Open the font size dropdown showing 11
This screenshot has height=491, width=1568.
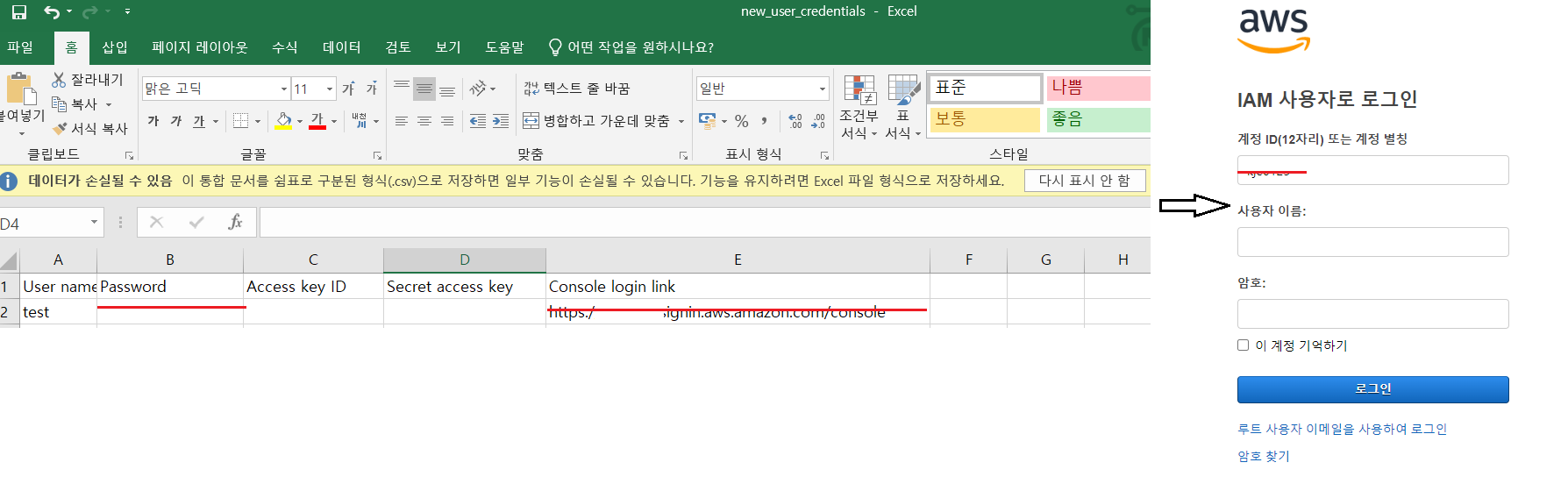coord(330,89)
